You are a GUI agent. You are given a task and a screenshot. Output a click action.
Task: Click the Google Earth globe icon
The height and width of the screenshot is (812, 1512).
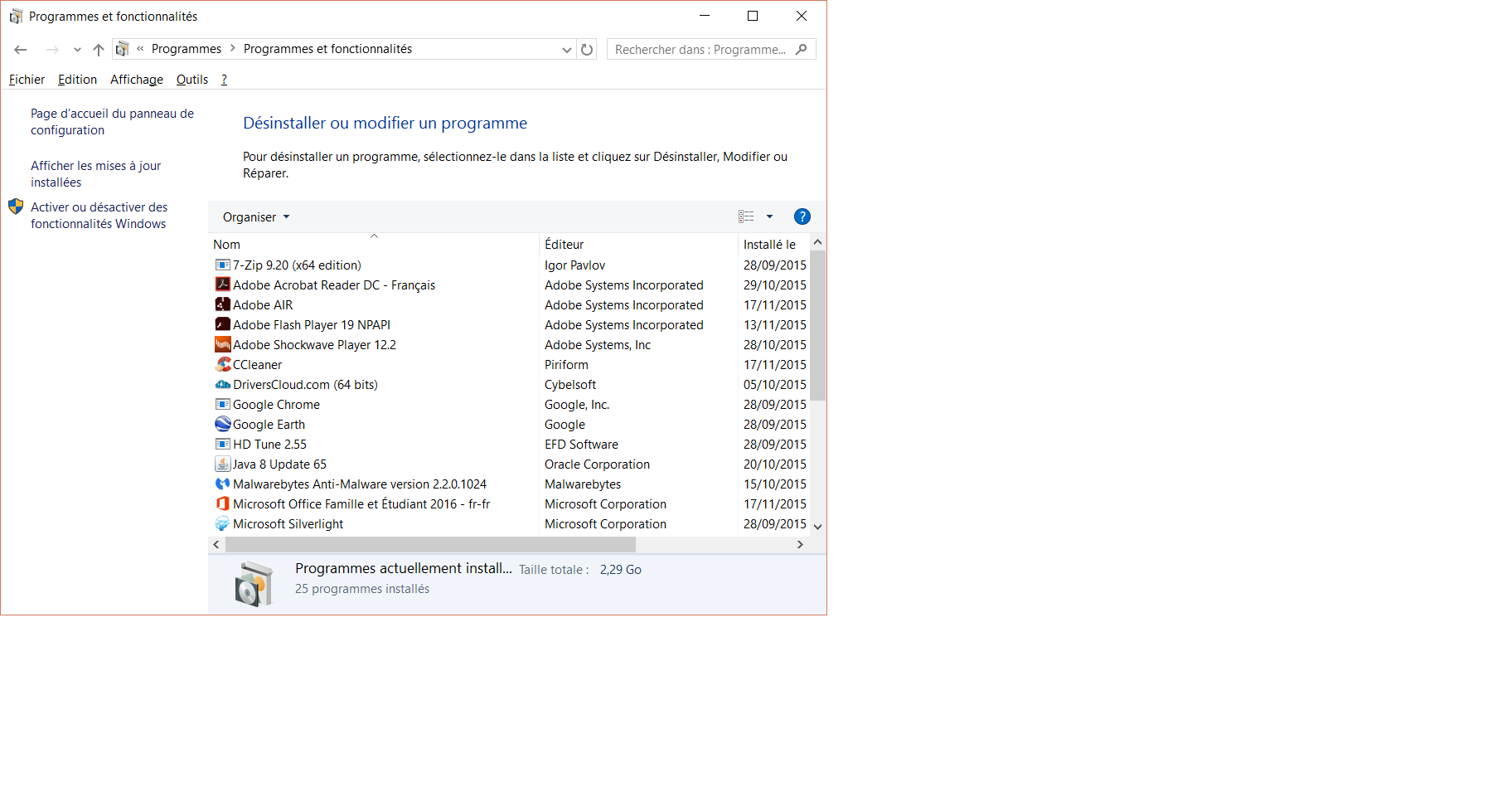click(222, 424)
